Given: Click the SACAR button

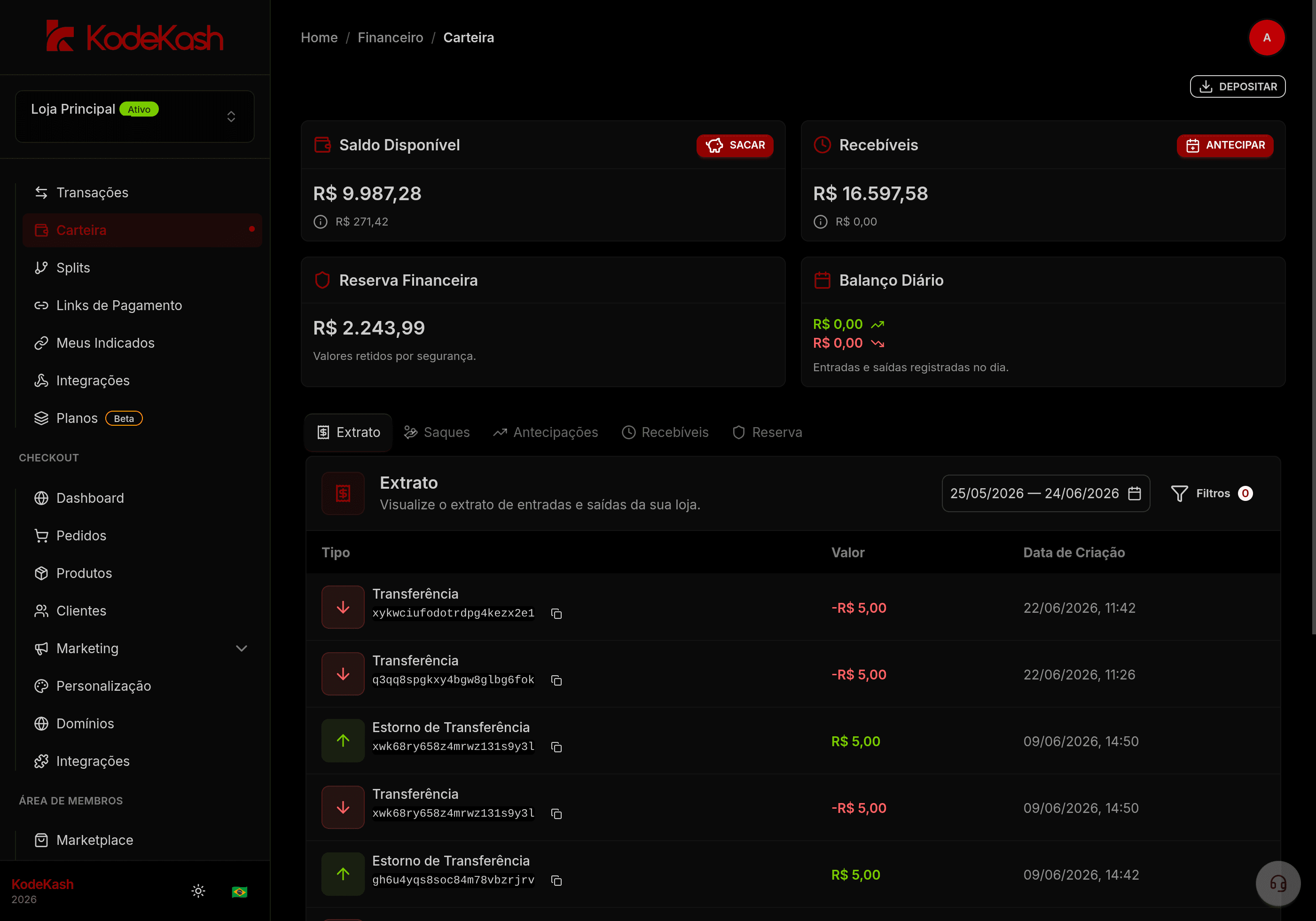Looking at the screenshot, I should (x=735, y=145).
